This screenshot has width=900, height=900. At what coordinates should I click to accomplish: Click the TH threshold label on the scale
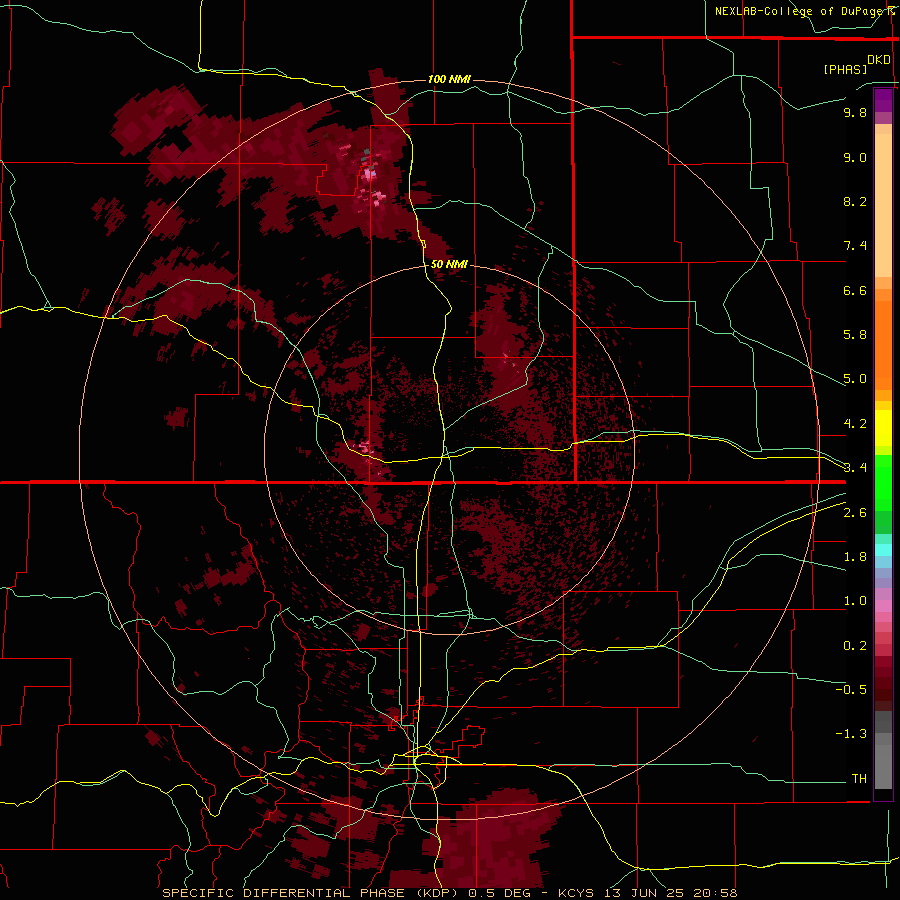pos(859,778)
